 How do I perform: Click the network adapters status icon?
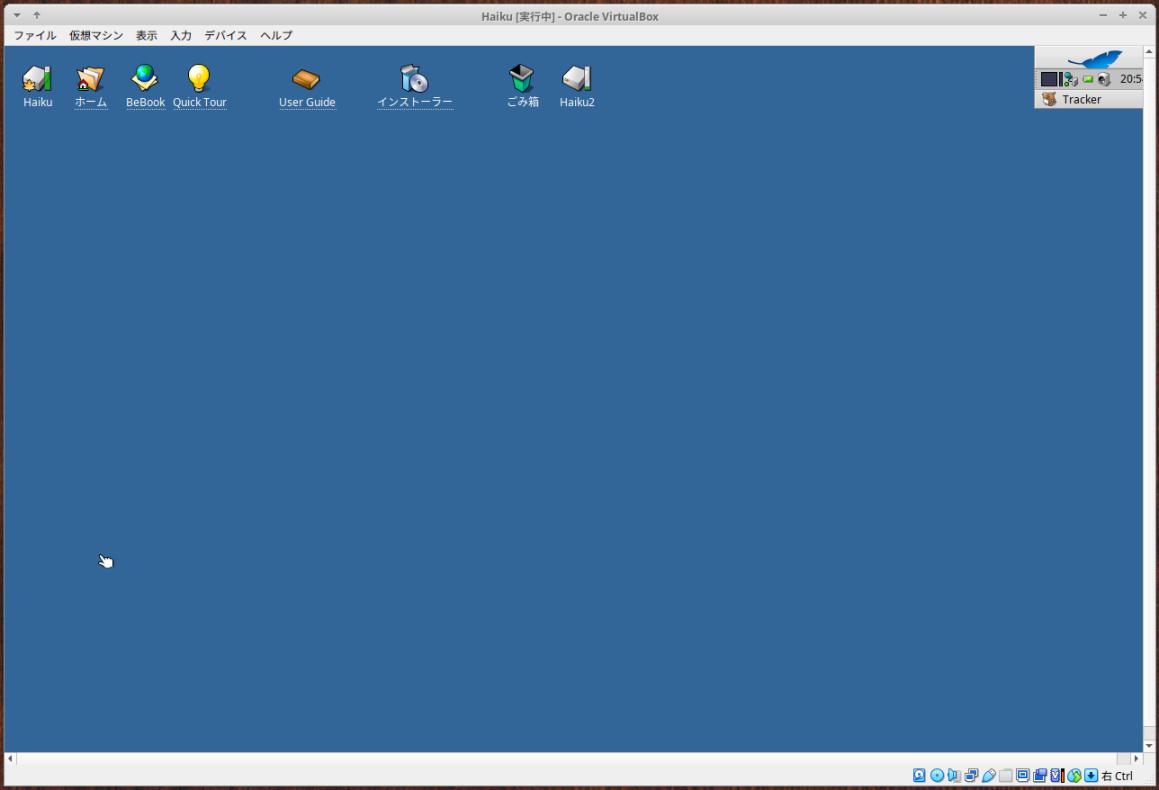pyautogui.click(x=971, y=775)
